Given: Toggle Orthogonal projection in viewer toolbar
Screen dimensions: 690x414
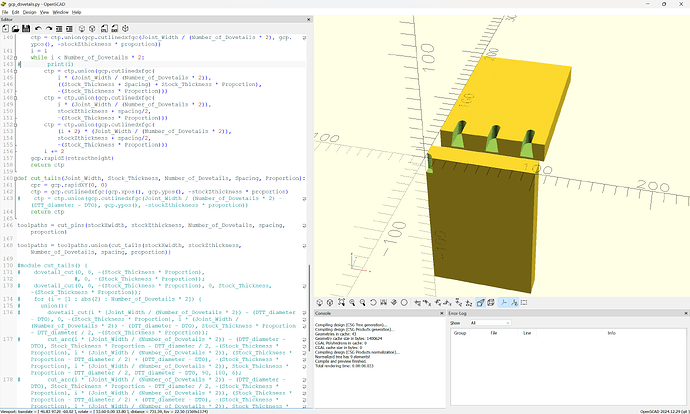Looking at the screenshot, I should tap(491, 303).
